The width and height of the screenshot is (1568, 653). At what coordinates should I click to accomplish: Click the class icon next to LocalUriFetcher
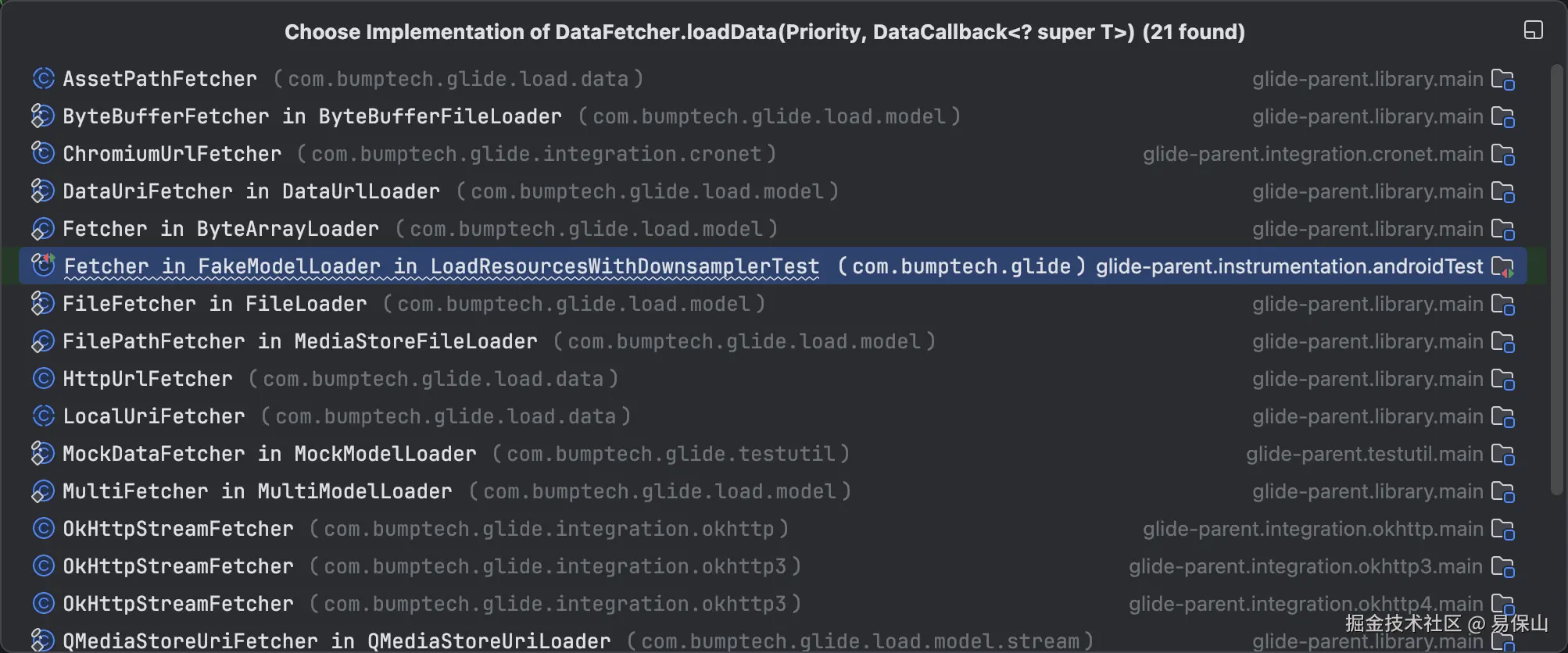[x=43, y=416]
